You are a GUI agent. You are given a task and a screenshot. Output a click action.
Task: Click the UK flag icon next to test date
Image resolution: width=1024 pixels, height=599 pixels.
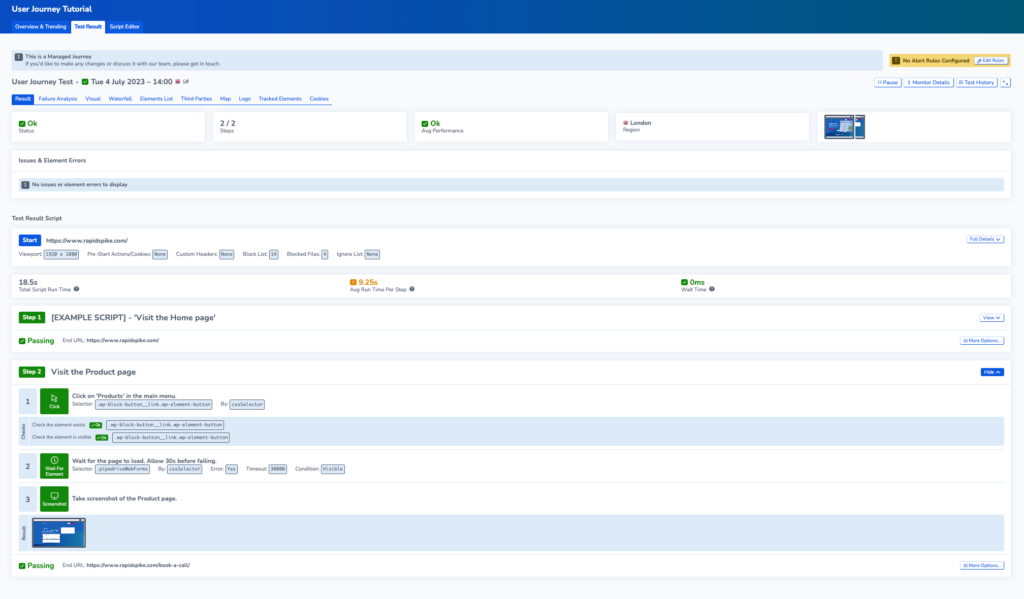(178, 82)
